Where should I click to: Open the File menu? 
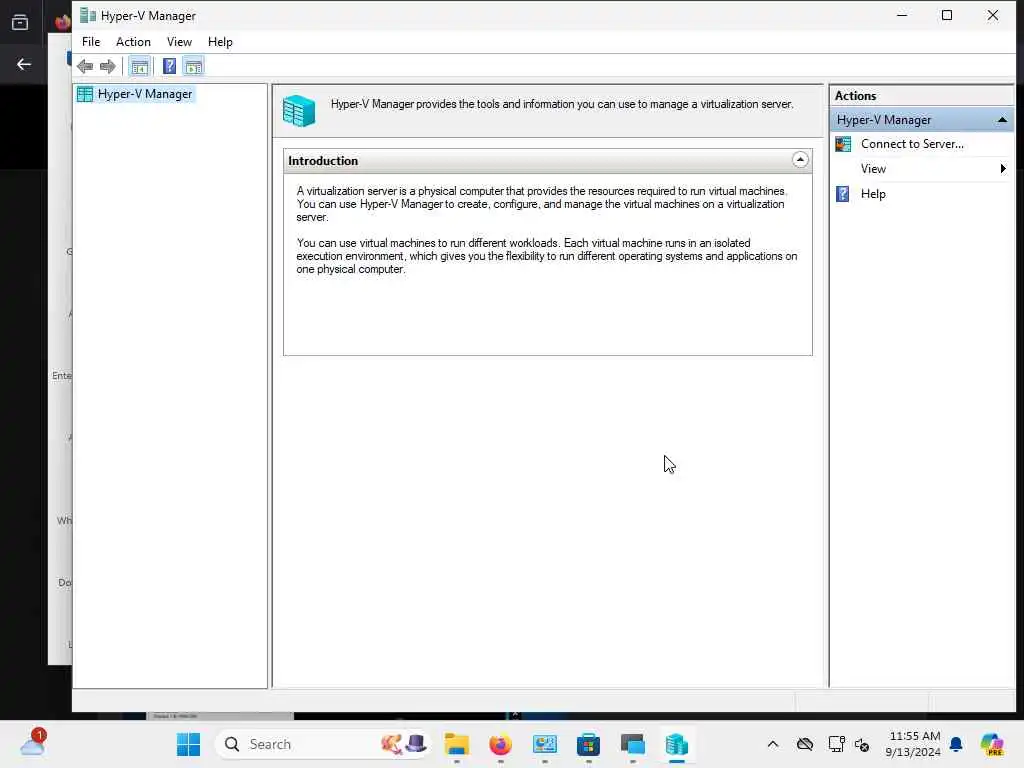(91, 42)
